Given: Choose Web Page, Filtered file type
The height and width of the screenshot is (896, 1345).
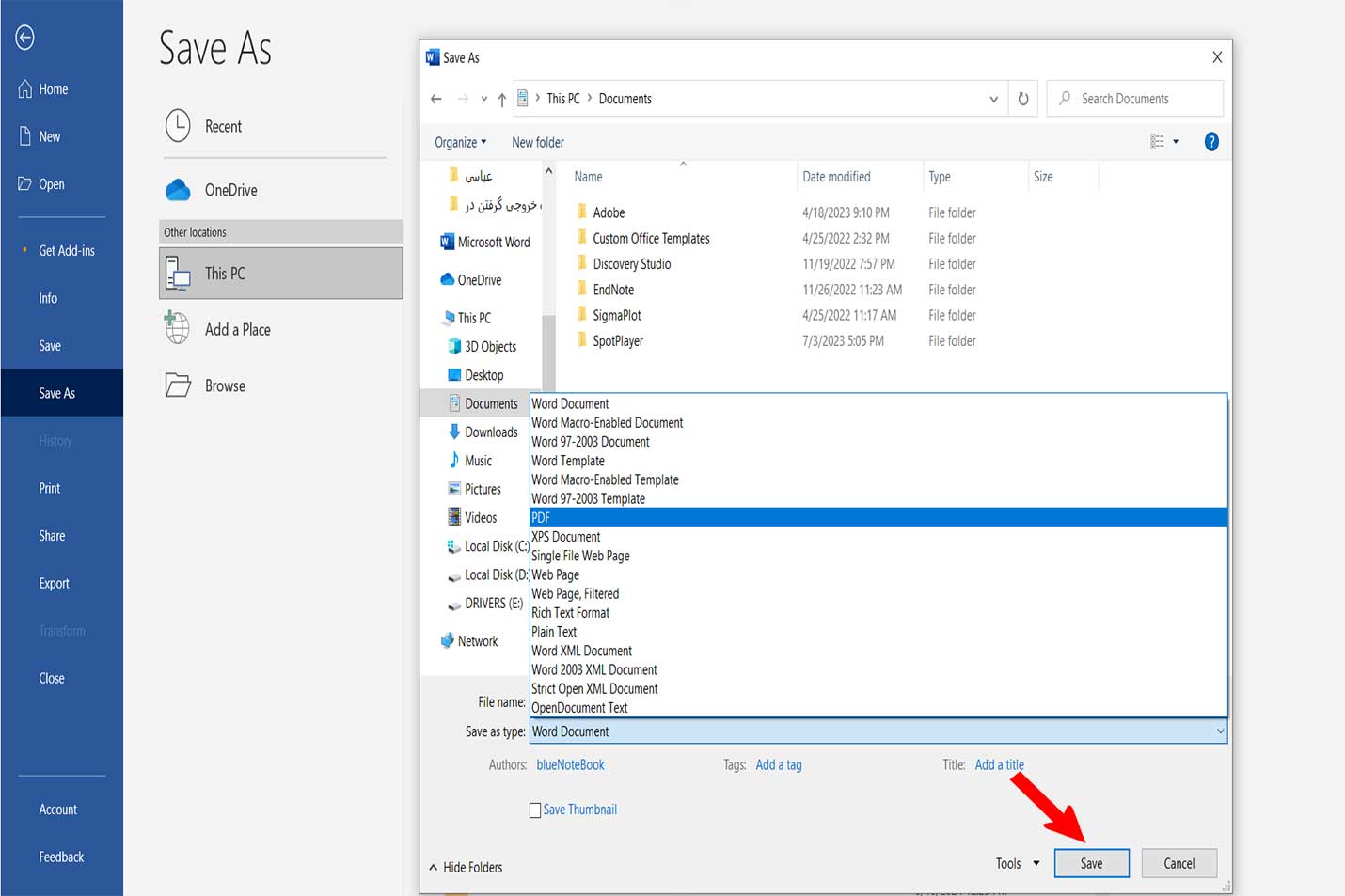Looking at the screenshot, I should (x=878, y=594).
